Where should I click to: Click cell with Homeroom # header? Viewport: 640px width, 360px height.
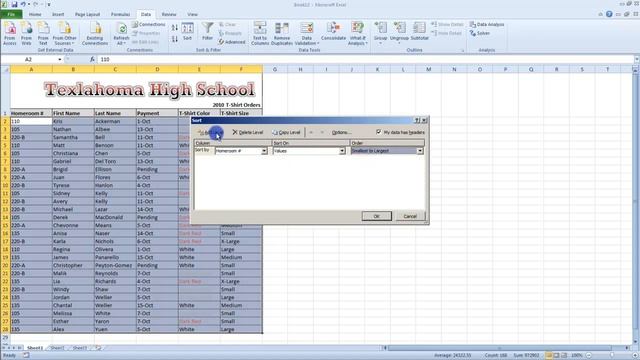coord(31,113)
